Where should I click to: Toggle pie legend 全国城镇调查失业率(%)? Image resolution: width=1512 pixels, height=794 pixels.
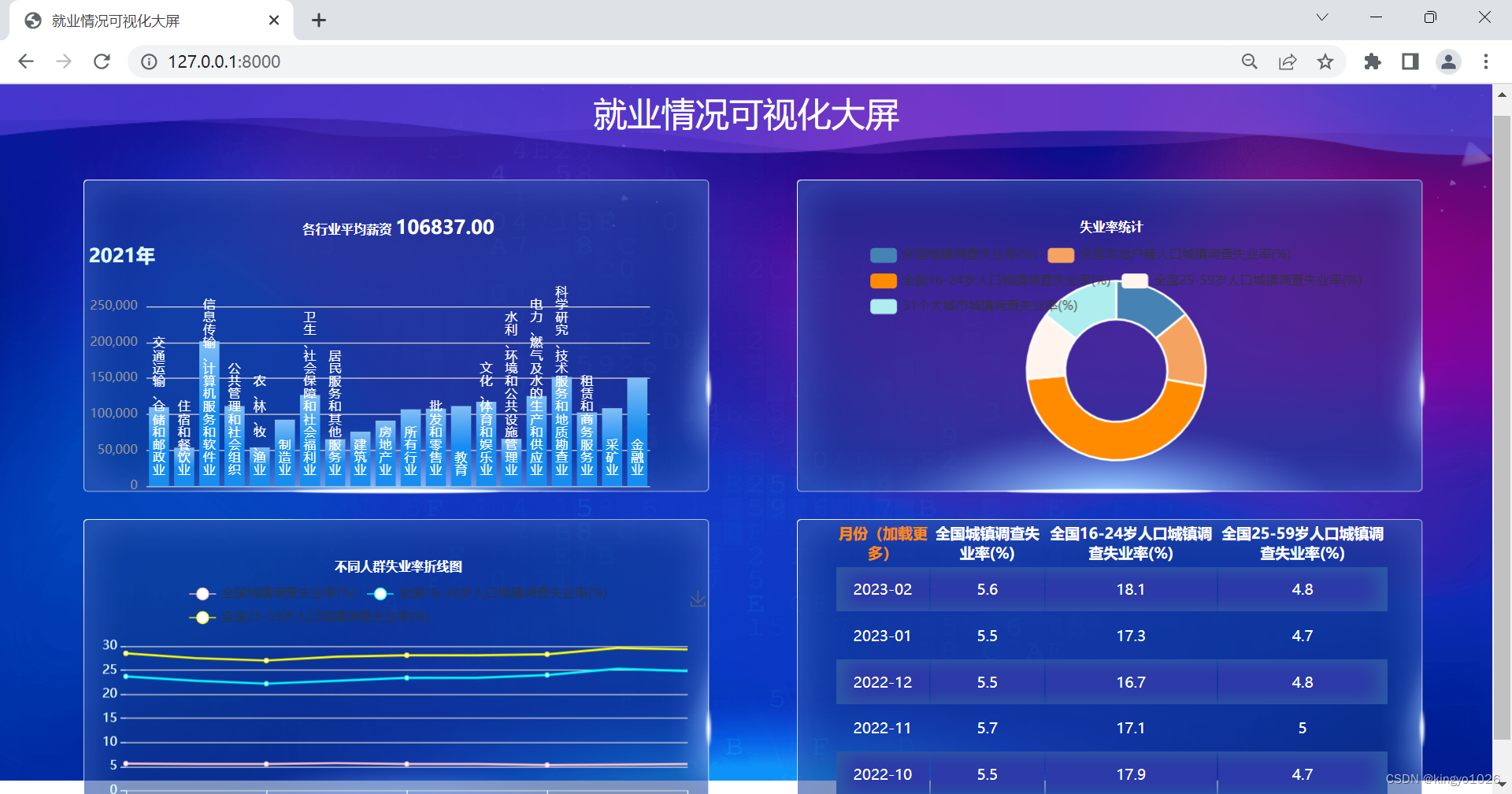(954, 254)
